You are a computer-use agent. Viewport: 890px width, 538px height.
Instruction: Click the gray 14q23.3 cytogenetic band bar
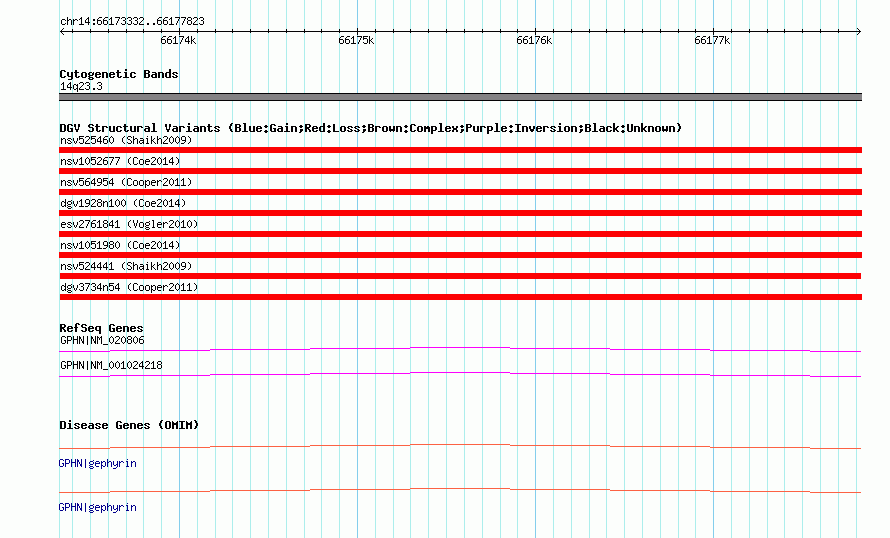(x=460, y=97)
